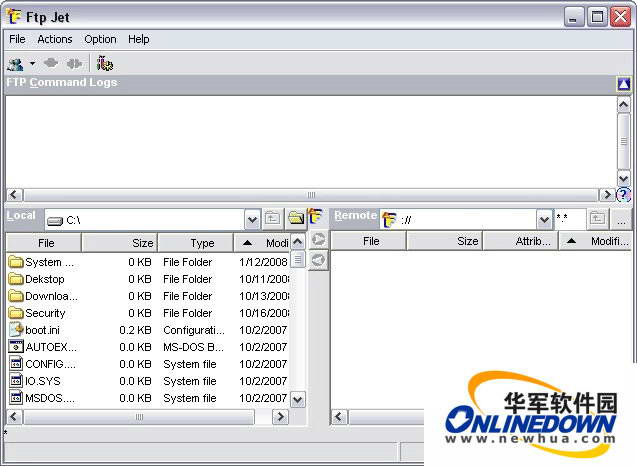637x466 pixels.
Task: Click the local vertical scrollbar thumb
Action: point(298,259)
